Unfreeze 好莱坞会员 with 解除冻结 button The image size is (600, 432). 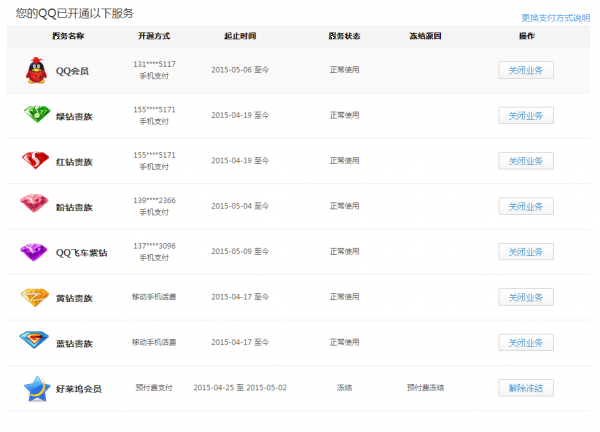click(526, 388)
